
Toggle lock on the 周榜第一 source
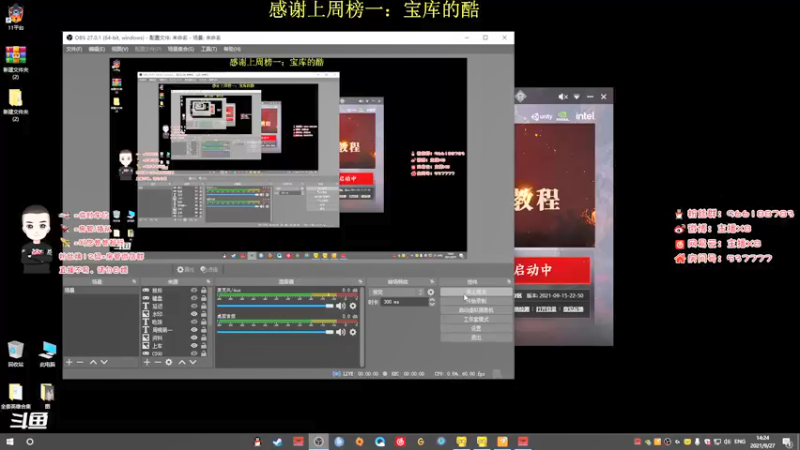(204, 330)
